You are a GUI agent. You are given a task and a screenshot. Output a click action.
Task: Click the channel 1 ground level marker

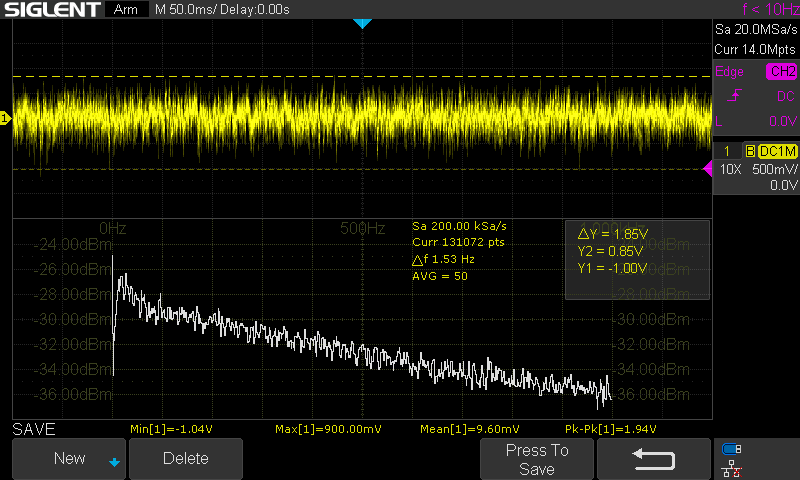point(5,118)
